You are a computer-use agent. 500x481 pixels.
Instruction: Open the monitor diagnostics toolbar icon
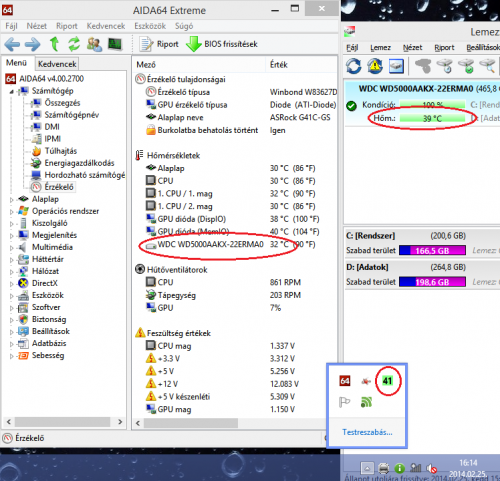point(115,44)
